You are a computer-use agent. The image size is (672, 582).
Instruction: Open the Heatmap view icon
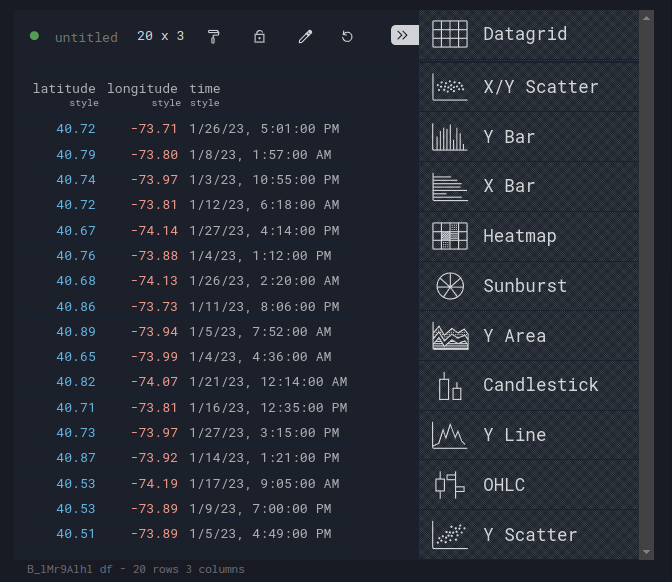450,236
